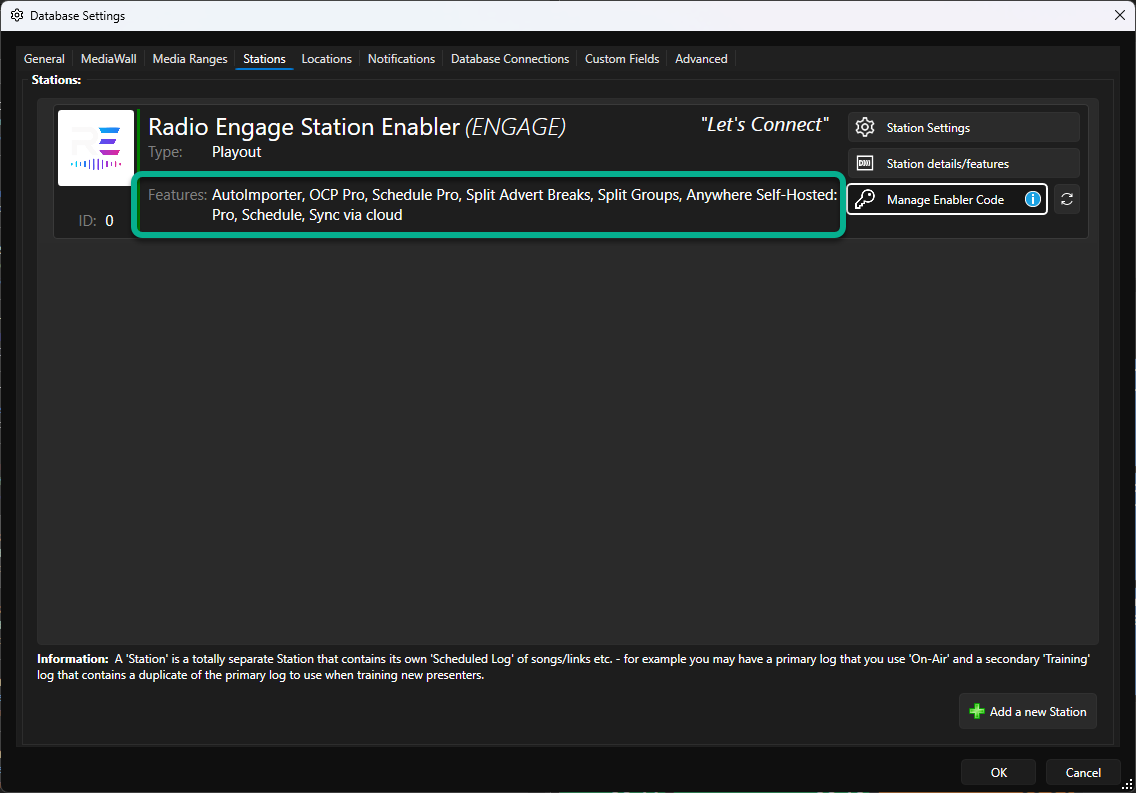Click the key icon for enabler code
Viewport: 1136px width, 793px height.
click(865, 199)
